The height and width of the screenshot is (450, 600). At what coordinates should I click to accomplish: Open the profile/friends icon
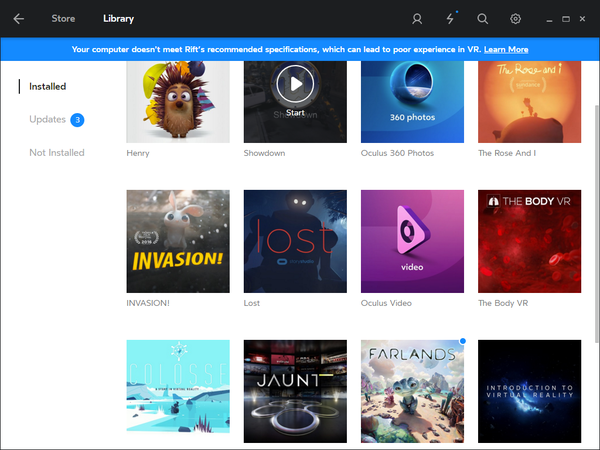pyautogui.click(x=417, y=19)
